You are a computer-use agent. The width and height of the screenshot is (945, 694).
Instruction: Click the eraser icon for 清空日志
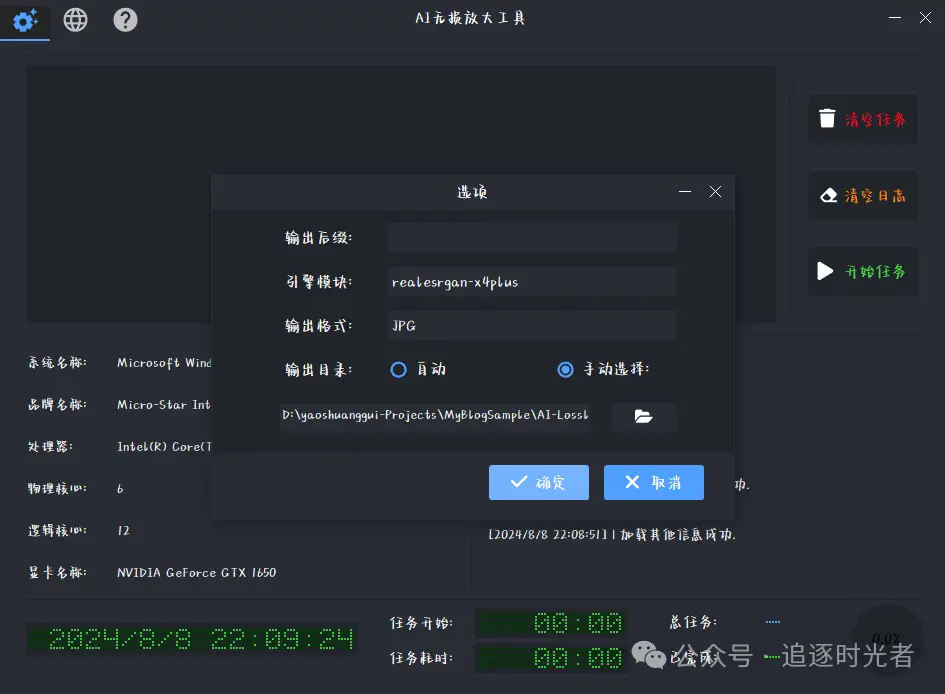[x=827, y=195]
